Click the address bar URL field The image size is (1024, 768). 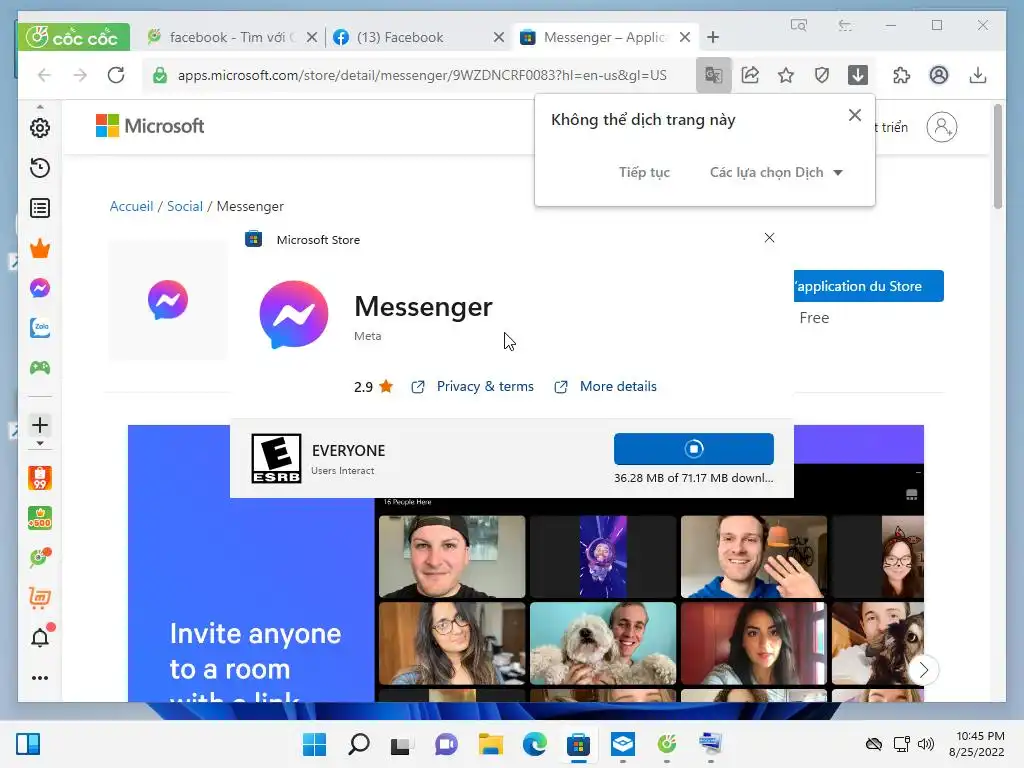[422, 75]
